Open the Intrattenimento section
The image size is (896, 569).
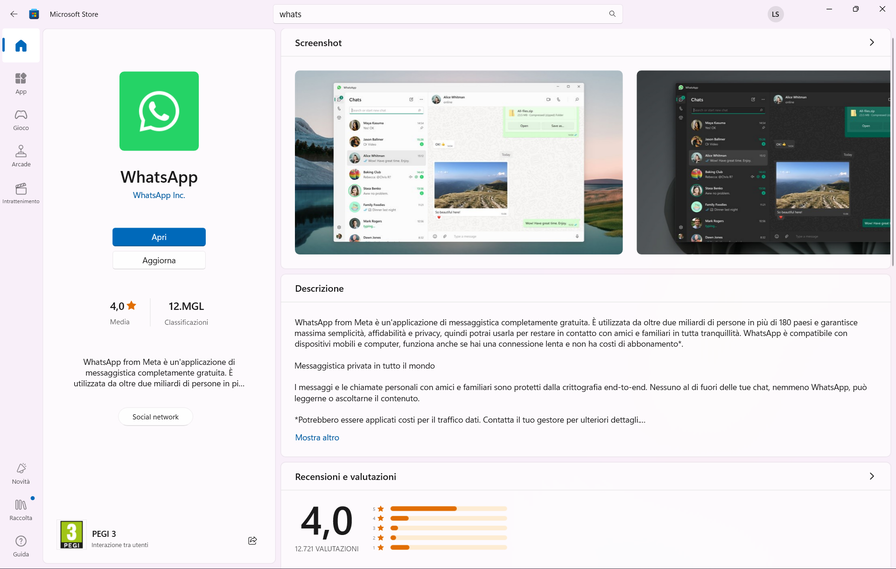(x=21, y=192)
